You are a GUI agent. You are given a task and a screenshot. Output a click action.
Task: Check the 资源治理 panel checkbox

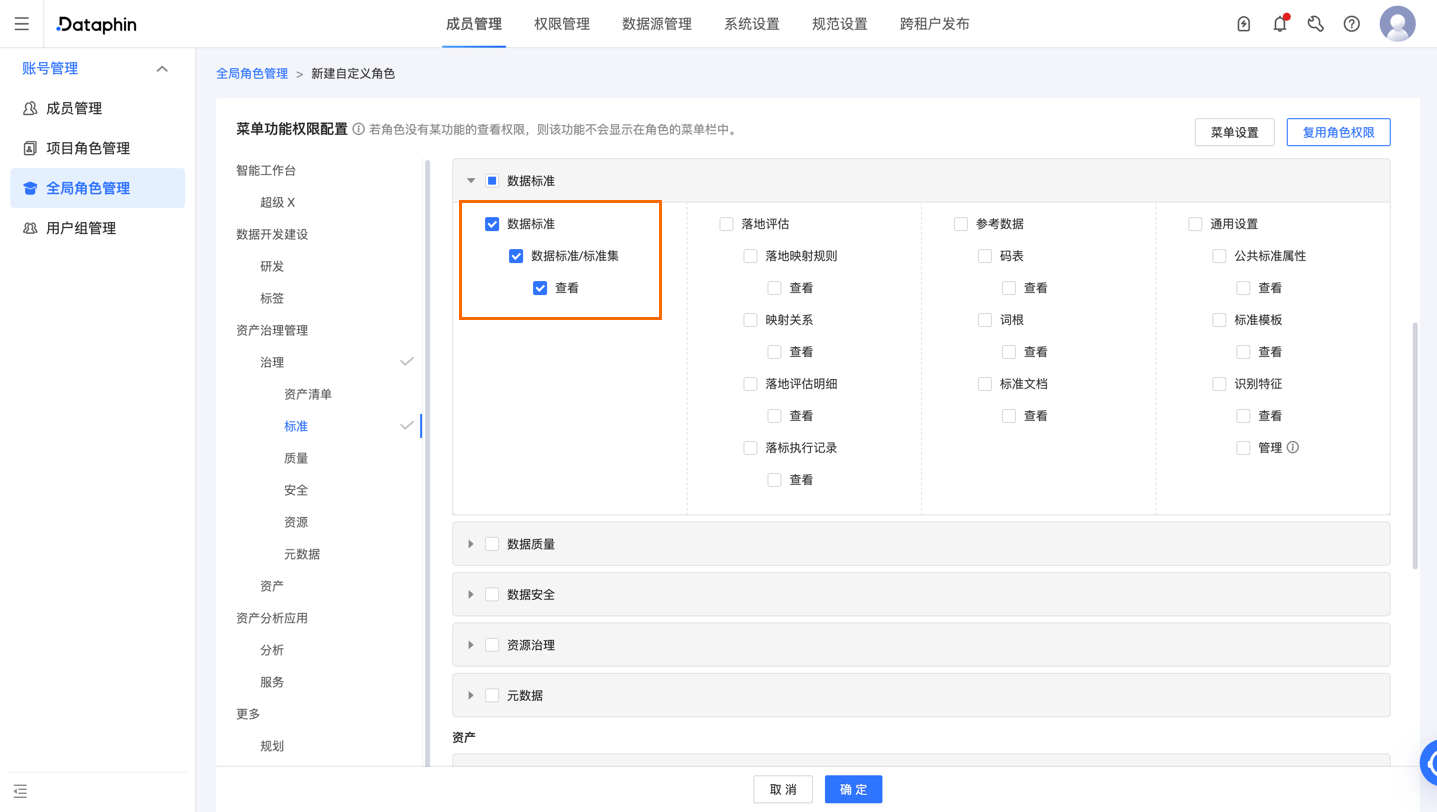492,645
